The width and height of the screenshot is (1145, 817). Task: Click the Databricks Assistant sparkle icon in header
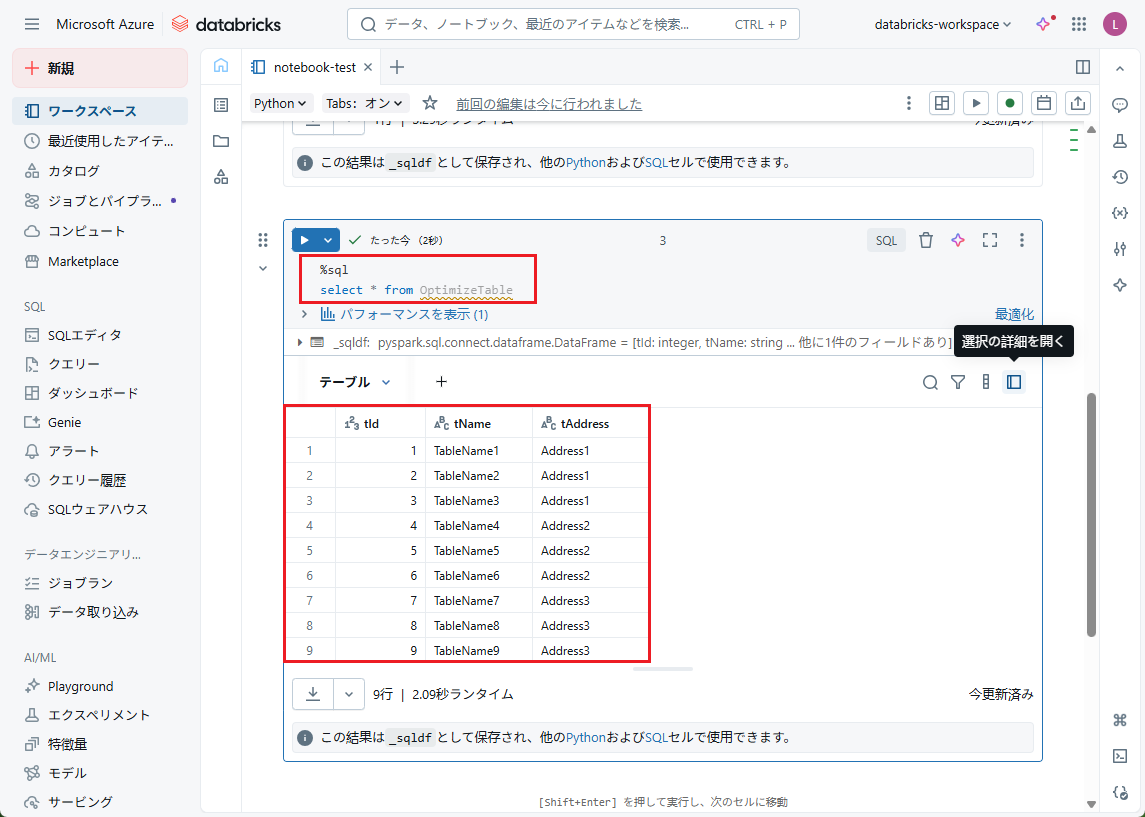click(x=1044, y=24)
